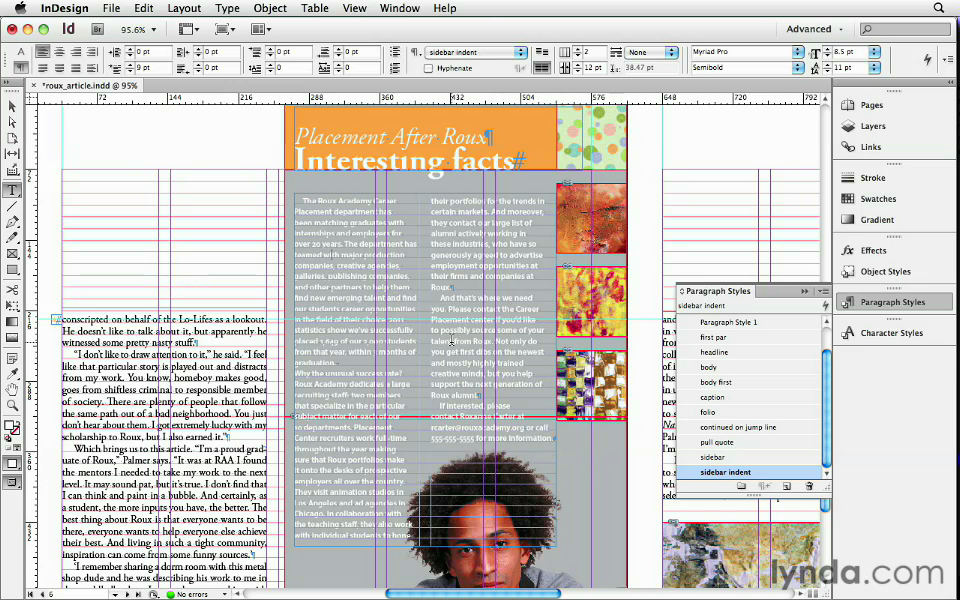Set paragraph alignment to Align Center
Image resolution: width=960 pixels, height=600 pixels.
(x=59, y=52)
